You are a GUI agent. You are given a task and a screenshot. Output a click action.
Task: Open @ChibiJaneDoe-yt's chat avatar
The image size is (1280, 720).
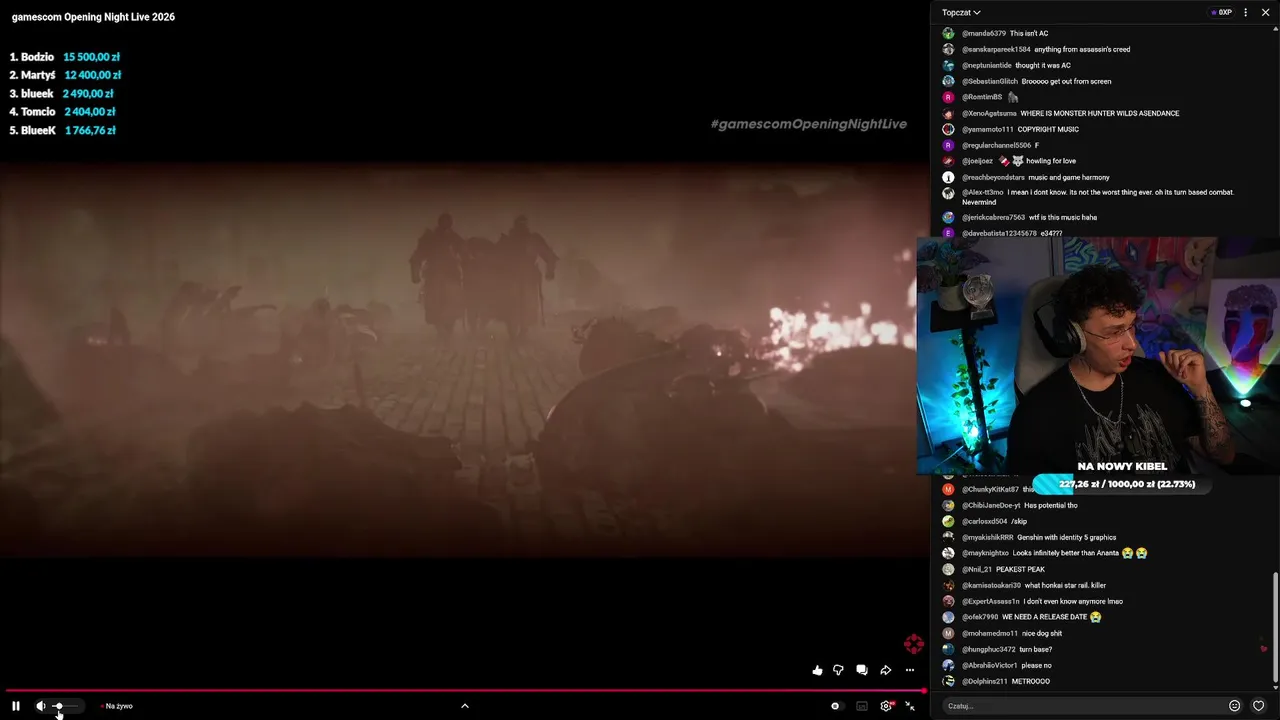[x=949, y=505]
